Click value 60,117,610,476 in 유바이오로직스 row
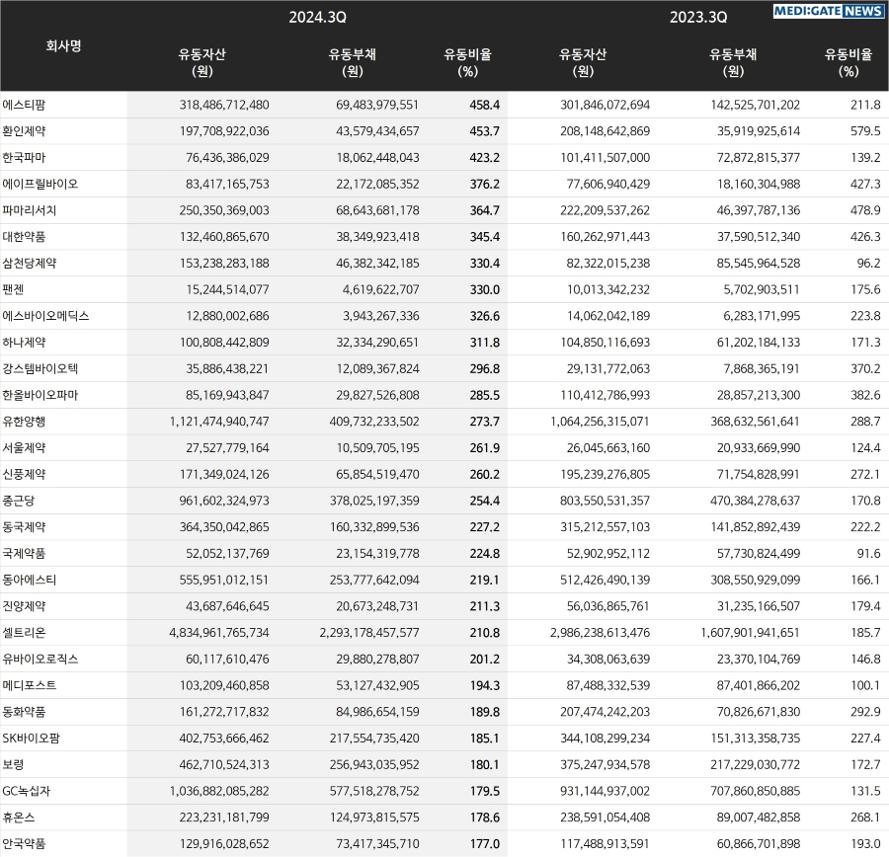This screenshot has width=889, height=857. pyautogui.click(x=228, y=659)
